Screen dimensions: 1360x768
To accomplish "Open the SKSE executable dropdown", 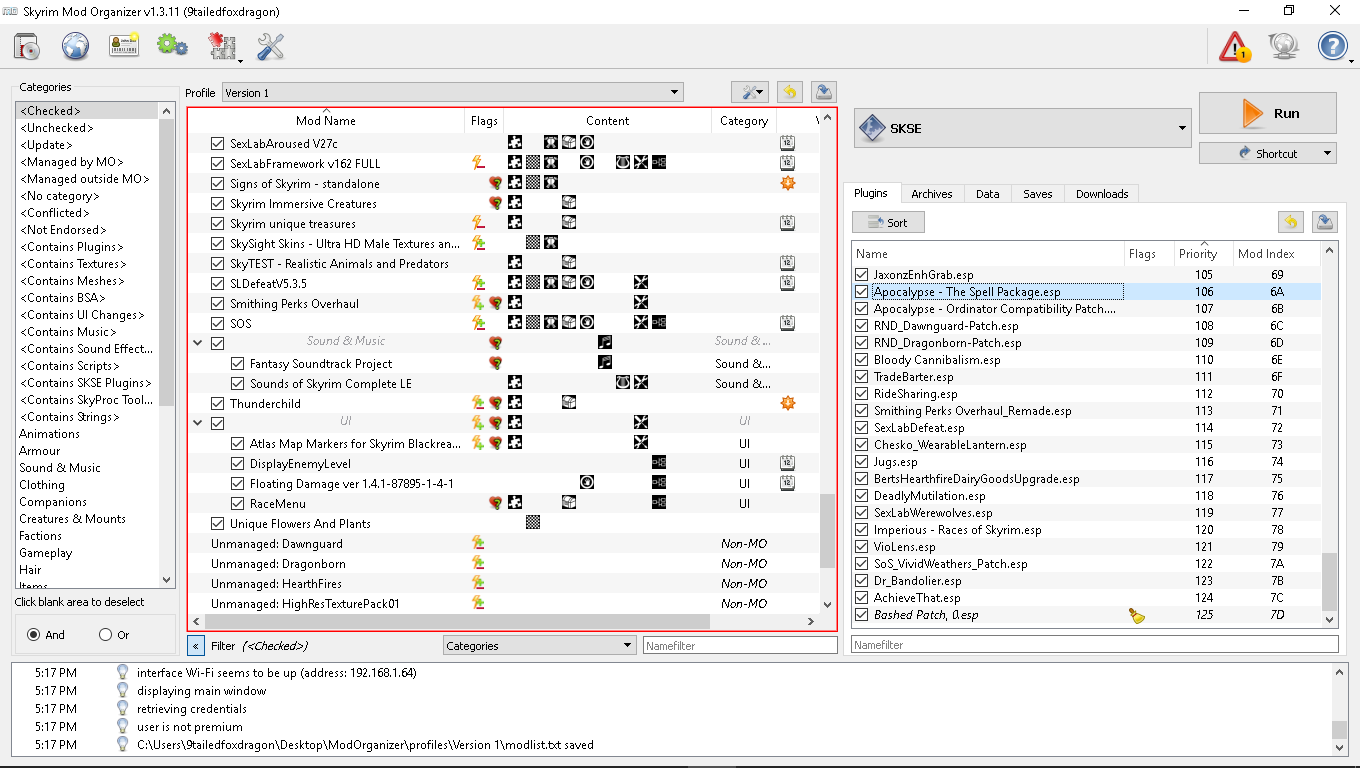I will point(1022,128).
